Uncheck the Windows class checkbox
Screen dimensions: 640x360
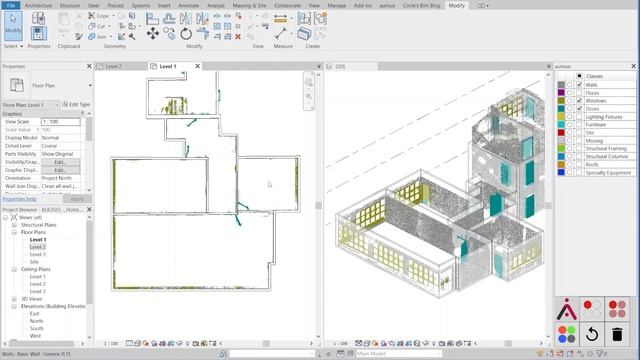click(579, 100)
